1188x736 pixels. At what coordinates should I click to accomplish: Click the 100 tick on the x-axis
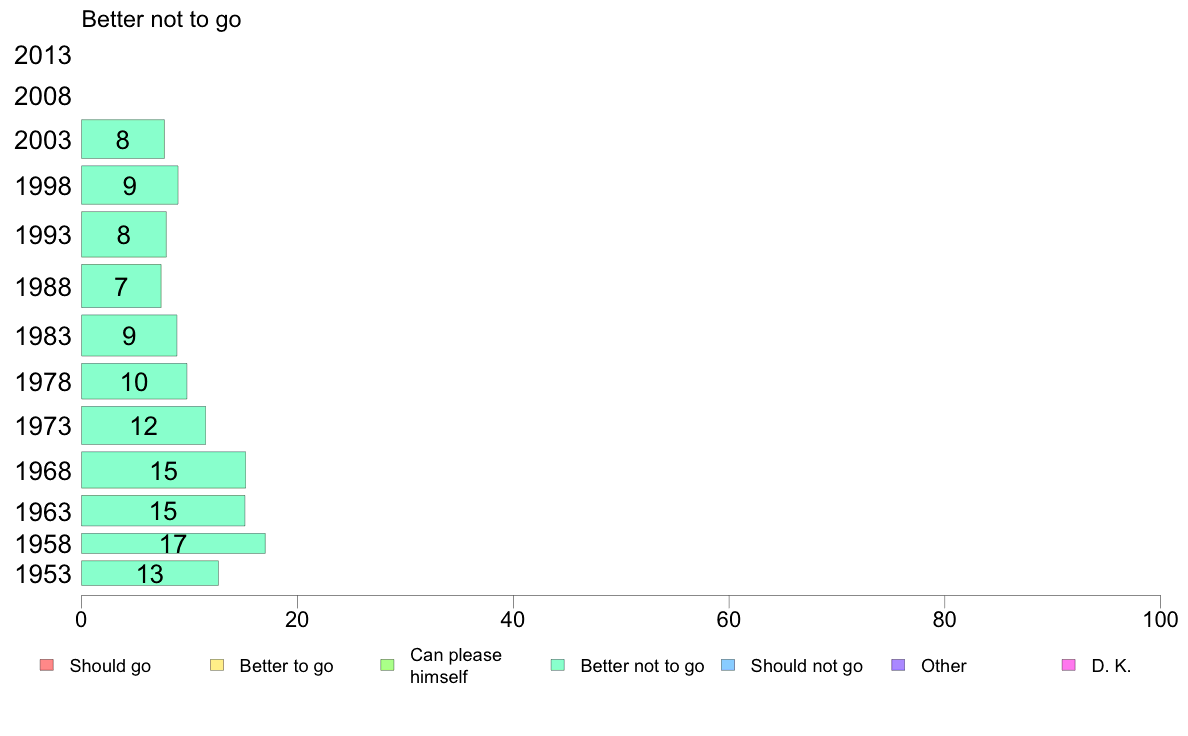tap(1160, 620)
